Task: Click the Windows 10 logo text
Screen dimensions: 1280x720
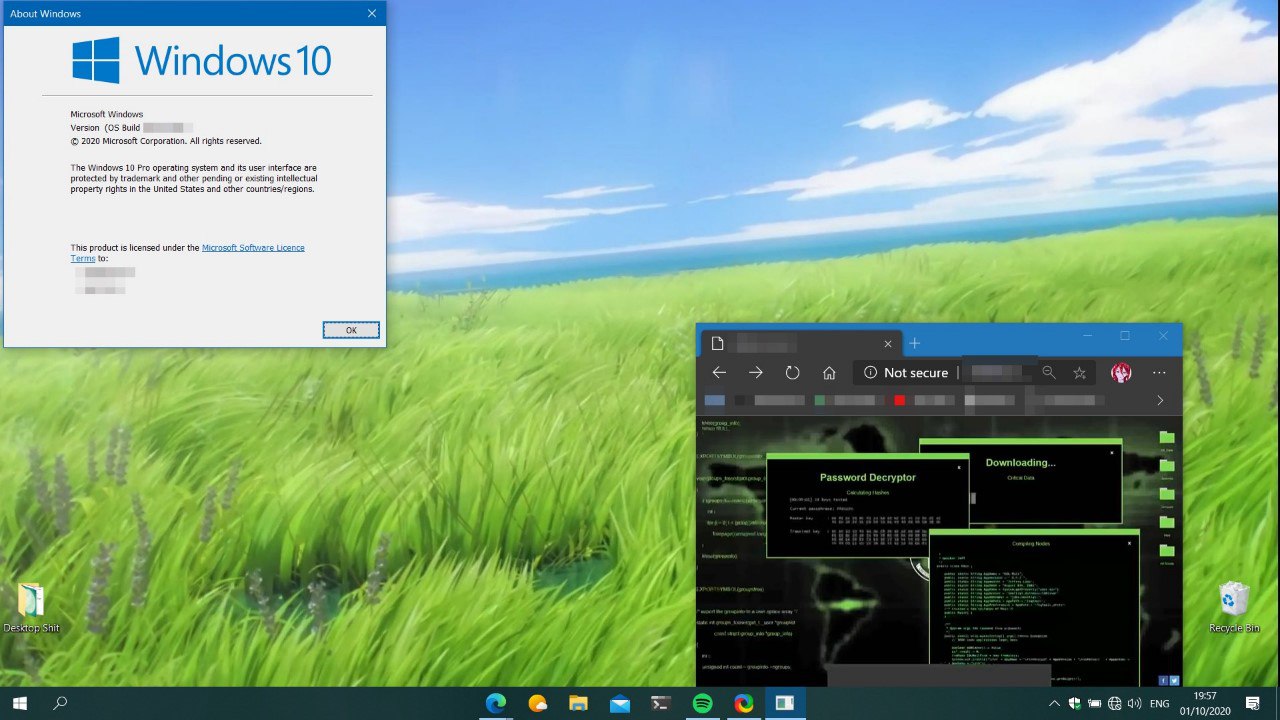Action: (x=233, y=61)
